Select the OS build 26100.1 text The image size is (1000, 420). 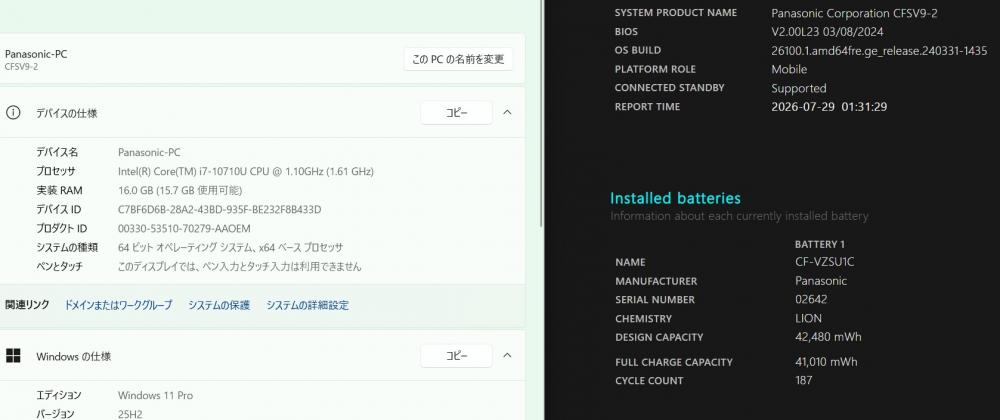(879, 50)
